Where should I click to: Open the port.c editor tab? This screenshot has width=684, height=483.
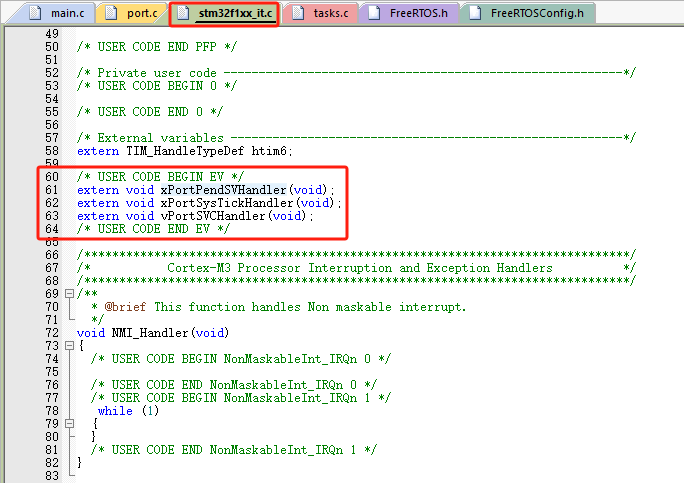coord(133,13)
